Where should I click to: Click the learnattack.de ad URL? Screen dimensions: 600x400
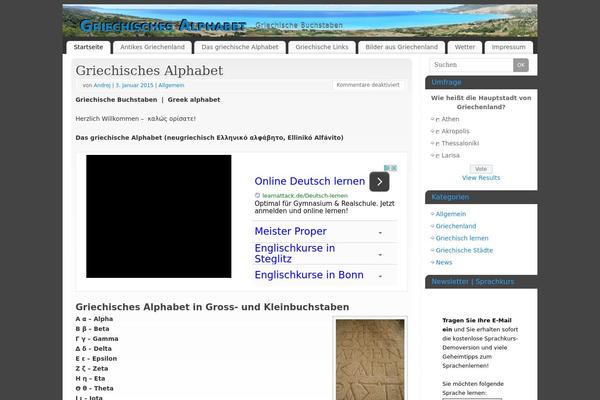pyautogui.click(x=305, y=196)
